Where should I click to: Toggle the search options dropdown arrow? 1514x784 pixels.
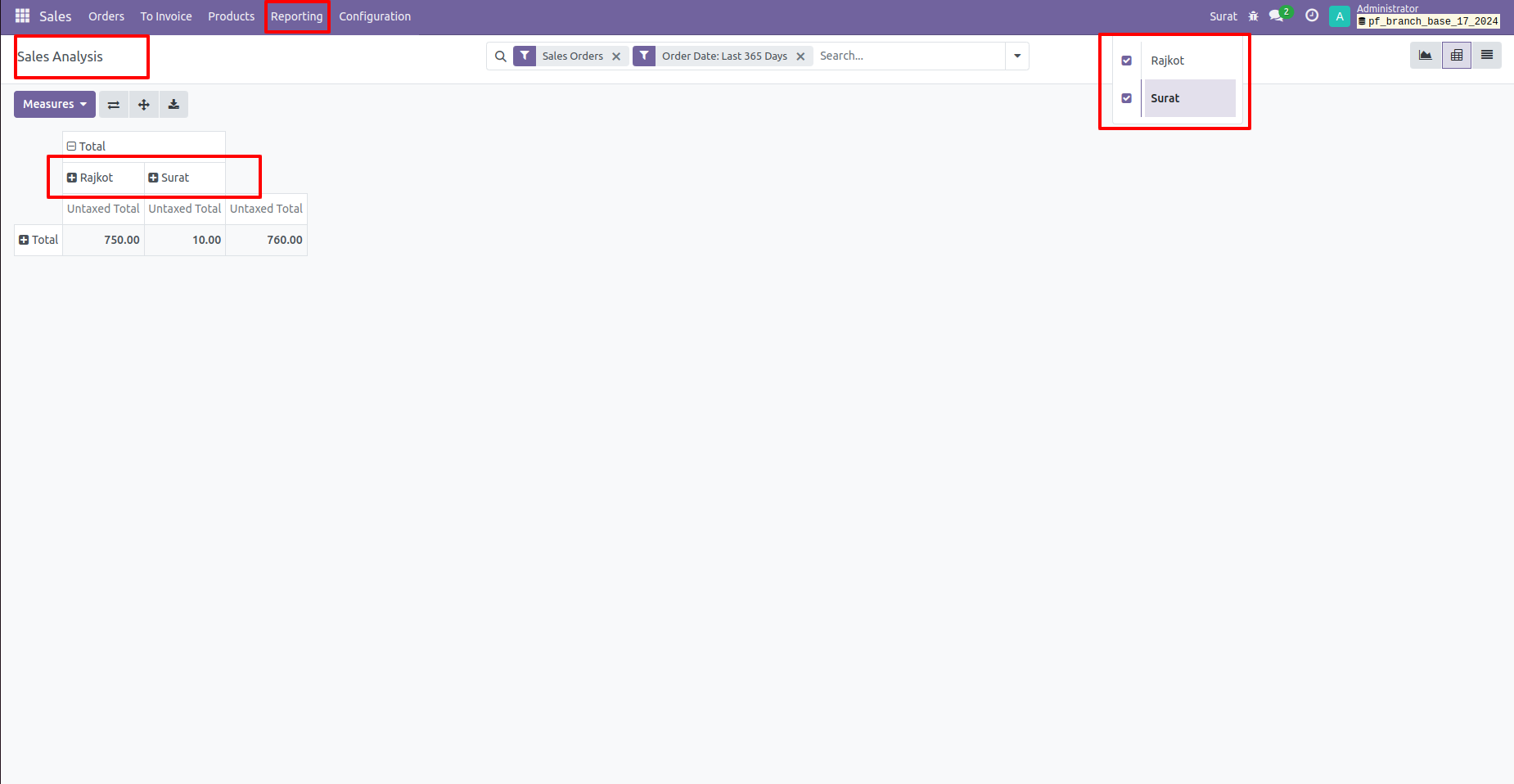pos(1017,56)
